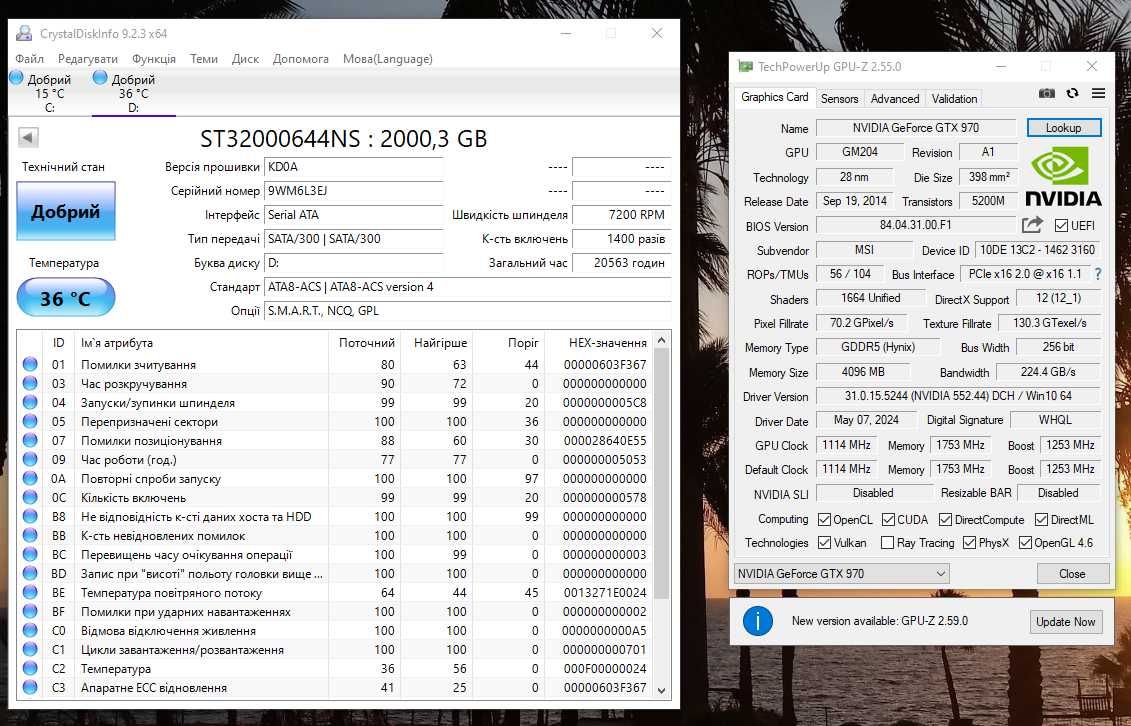This screenshot has width=1131, height=726.
Task: Click the 20563 годин total hours value
Action: coord(622,263)
